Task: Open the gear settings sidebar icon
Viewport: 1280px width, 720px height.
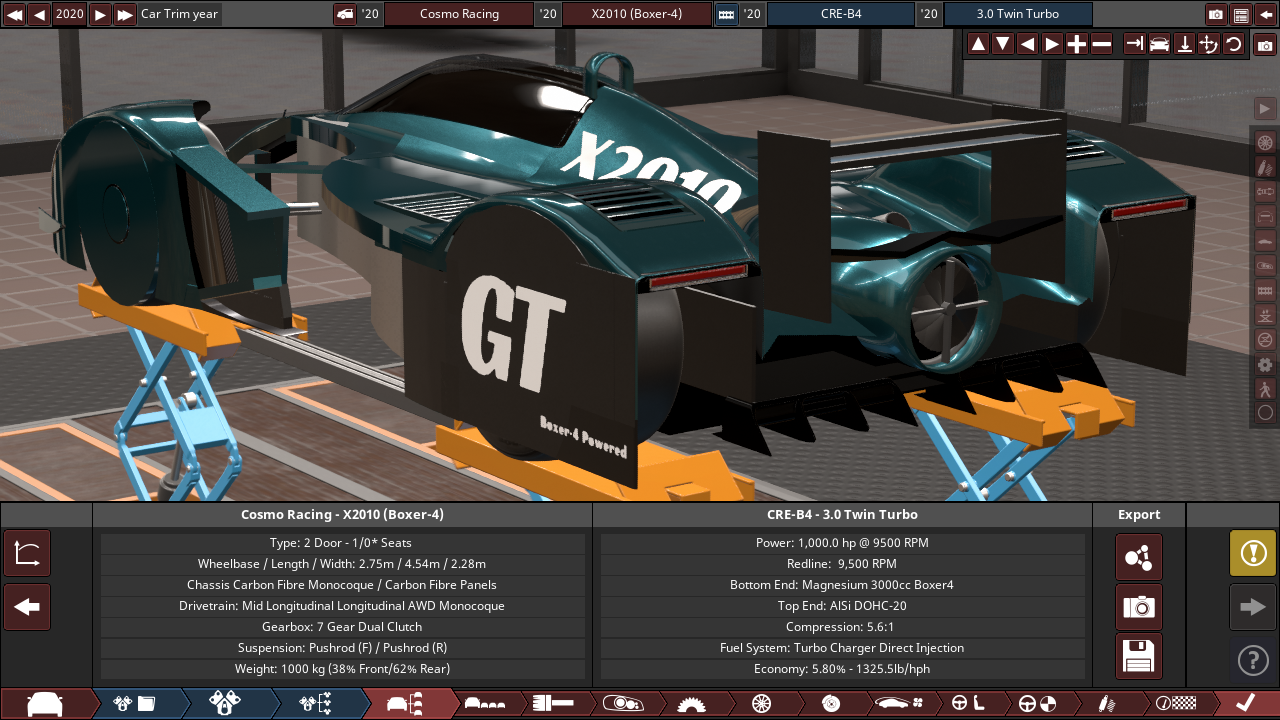Action: (x=1265, y=365)
